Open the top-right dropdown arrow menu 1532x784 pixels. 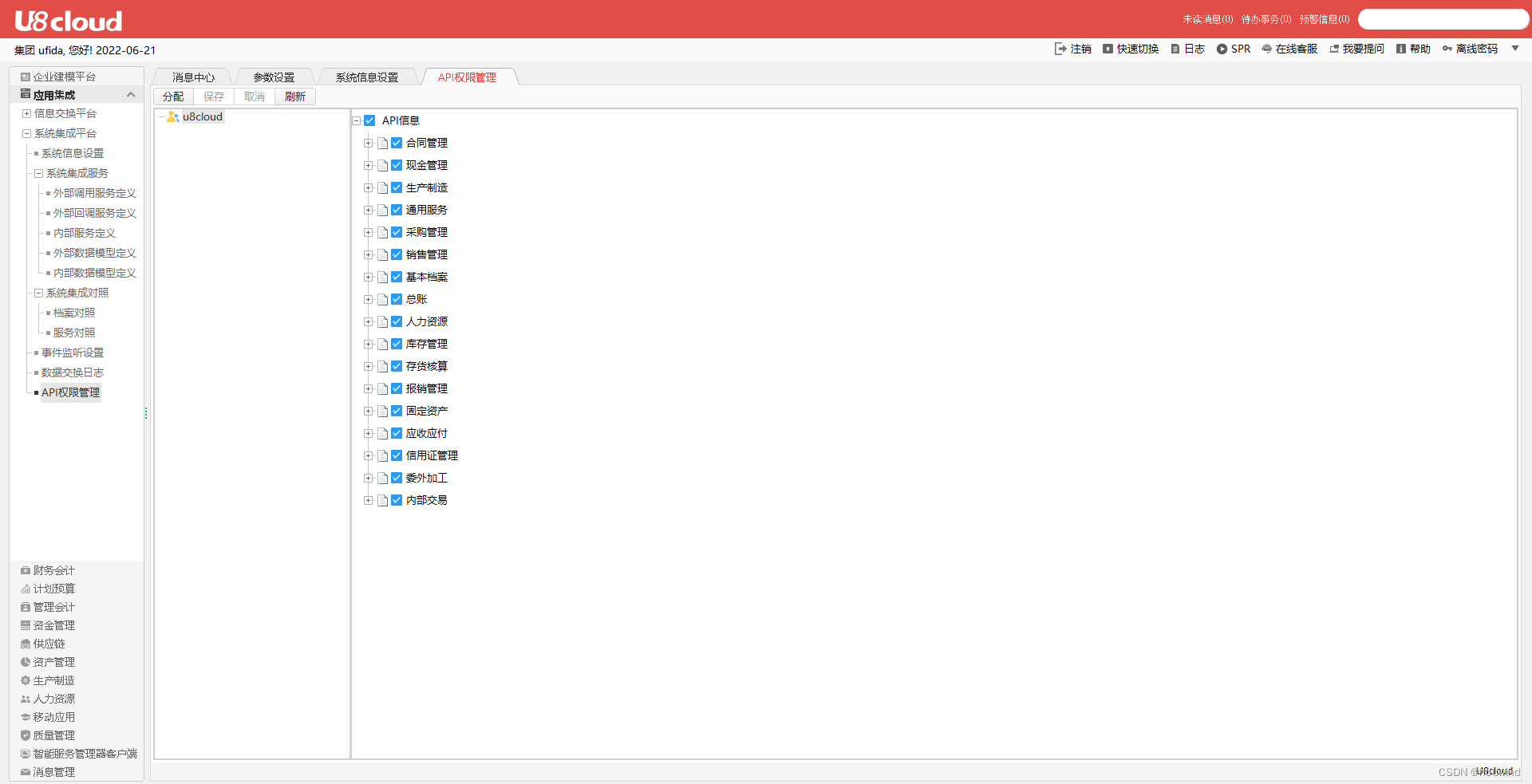[x=1517, y=49]
